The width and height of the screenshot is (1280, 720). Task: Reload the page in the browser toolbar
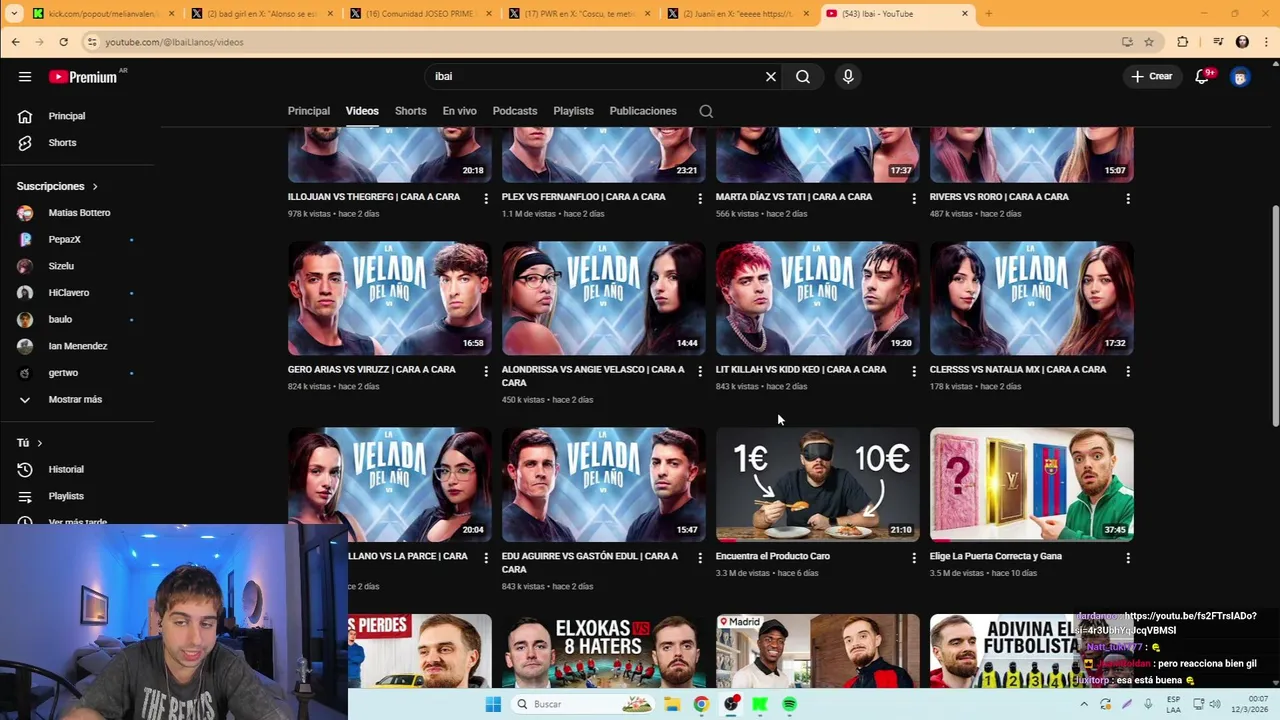[63, 42]
